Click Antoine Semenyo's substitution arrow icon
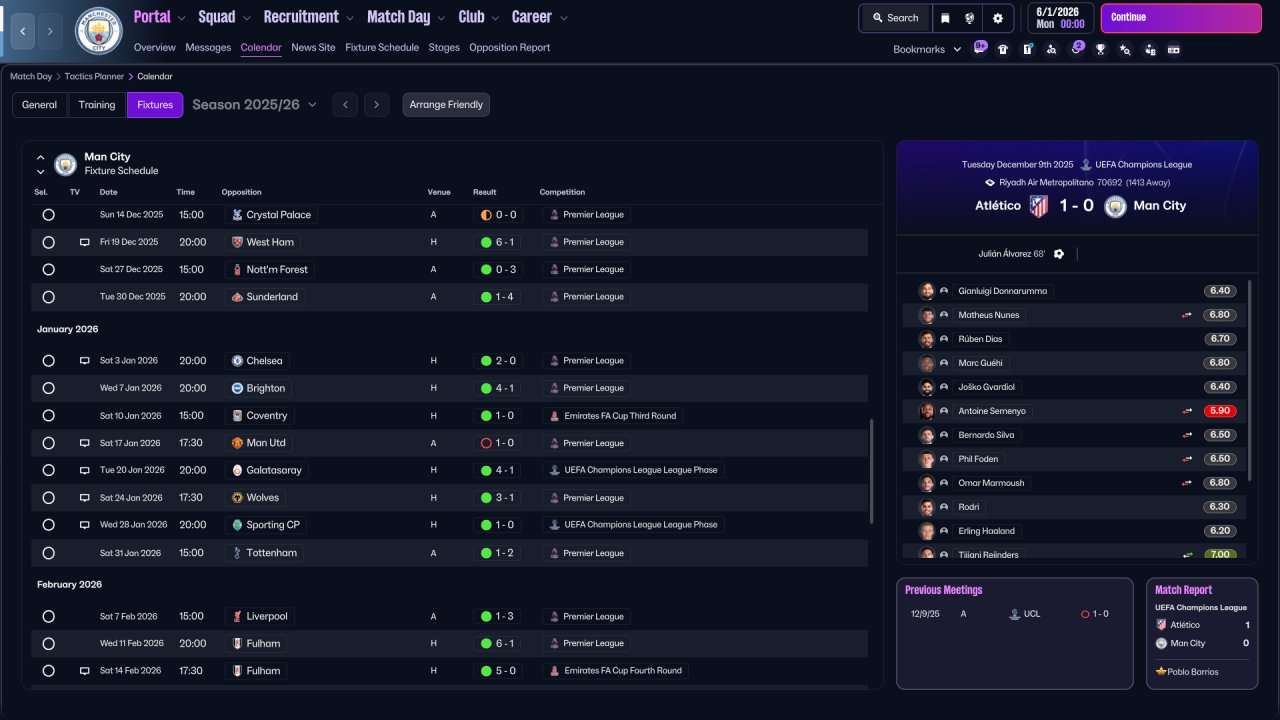 1187,411
